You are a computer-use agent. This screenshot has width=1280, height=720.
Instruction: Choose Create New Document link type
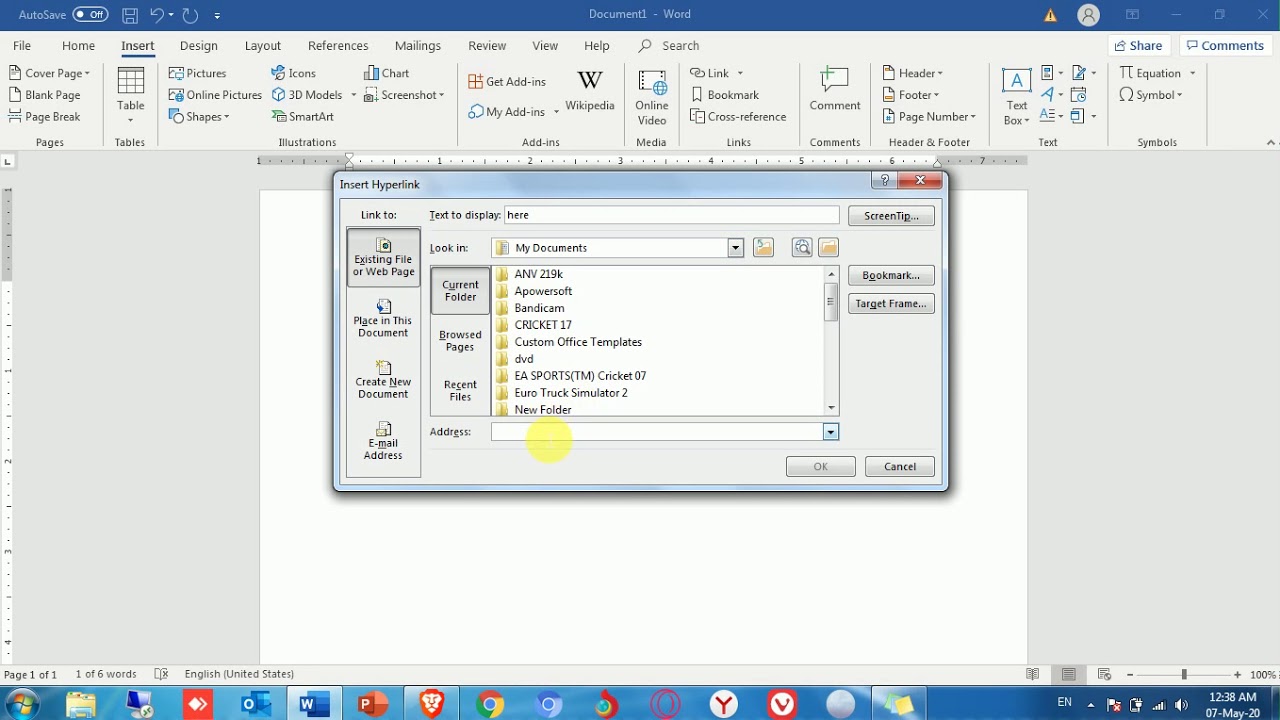383,380
